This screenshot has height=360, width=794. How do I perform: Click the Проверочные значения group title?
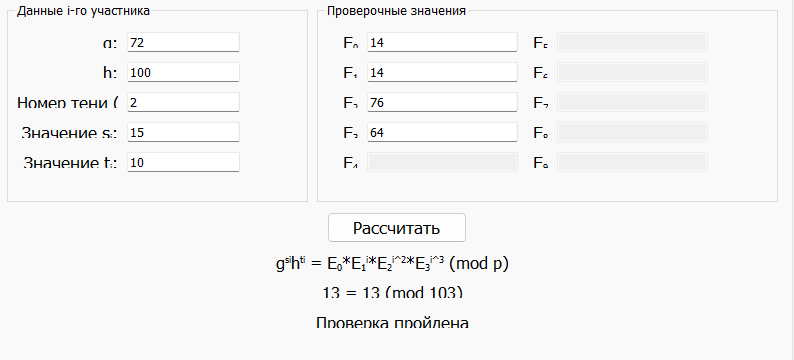[396, 11]
